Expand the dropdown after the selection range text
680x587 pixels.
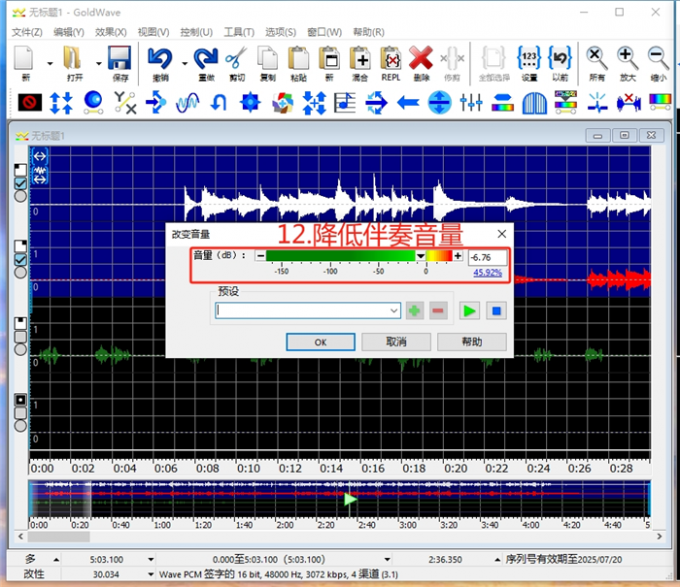pos(387,559)
